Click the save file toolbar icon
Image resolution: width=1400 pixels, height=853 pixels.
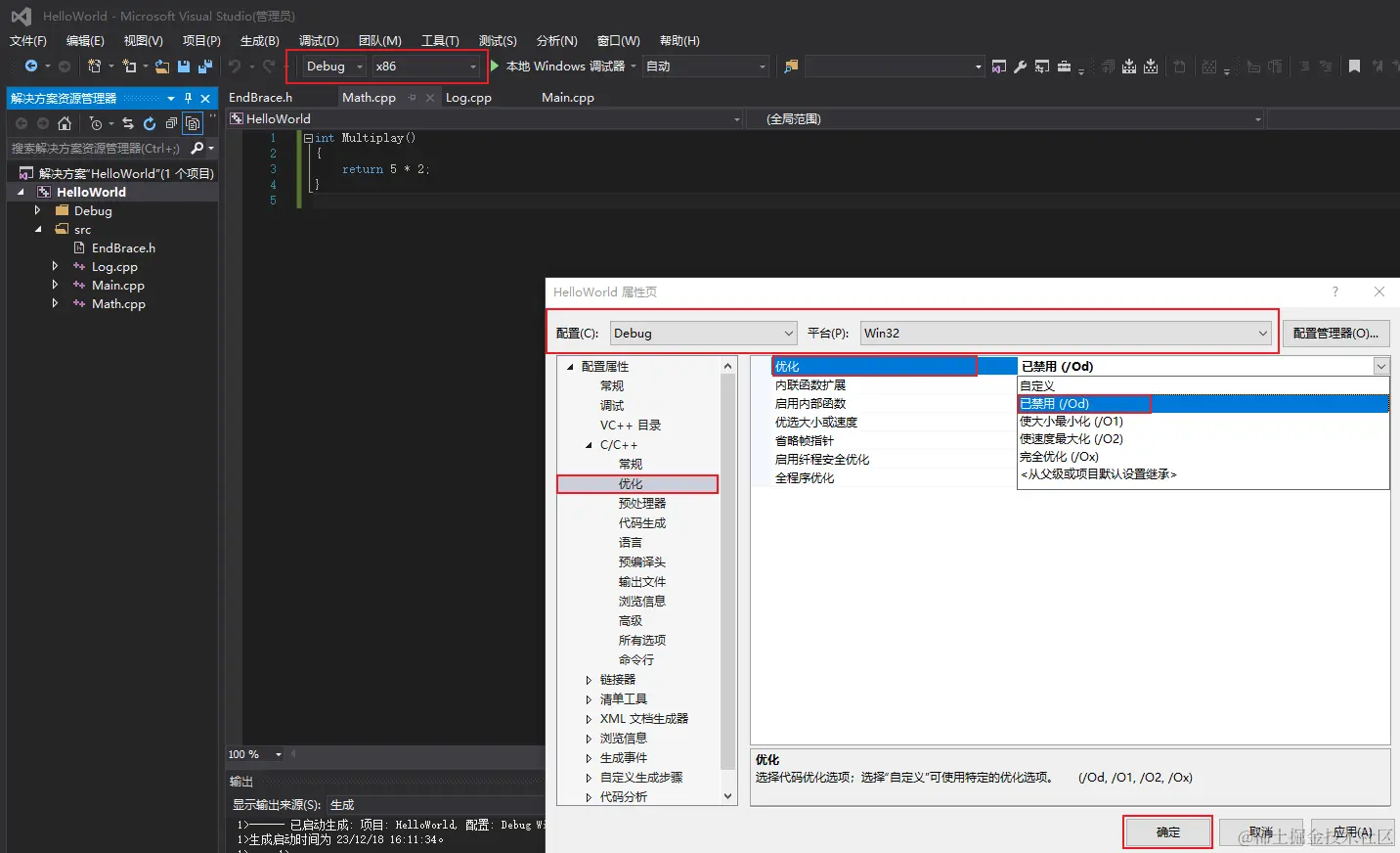tap(183, 67)
